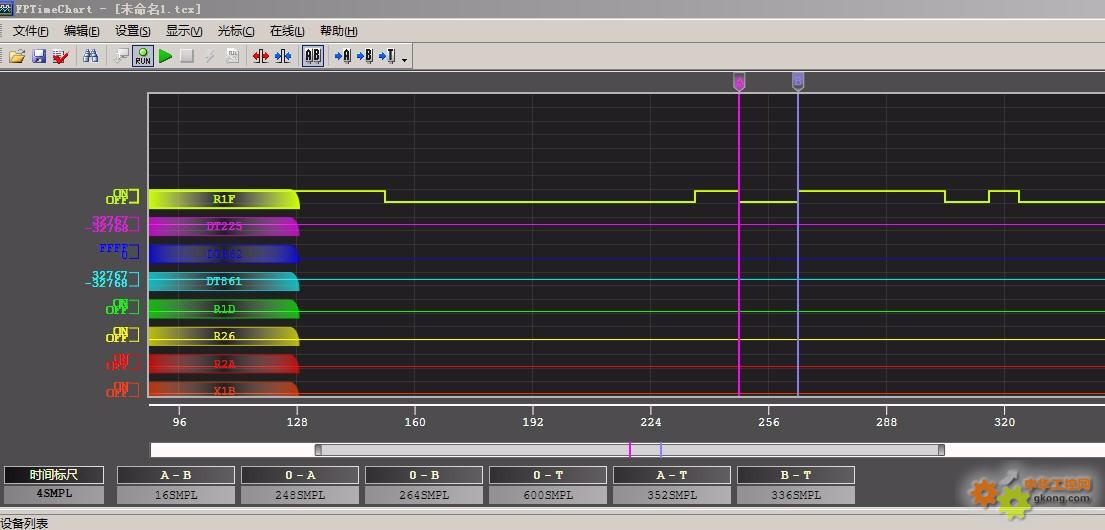This screenshot has width=1105, height=530.
Task: Save the chart with floppy disk icon
Action: click(39, 56)
